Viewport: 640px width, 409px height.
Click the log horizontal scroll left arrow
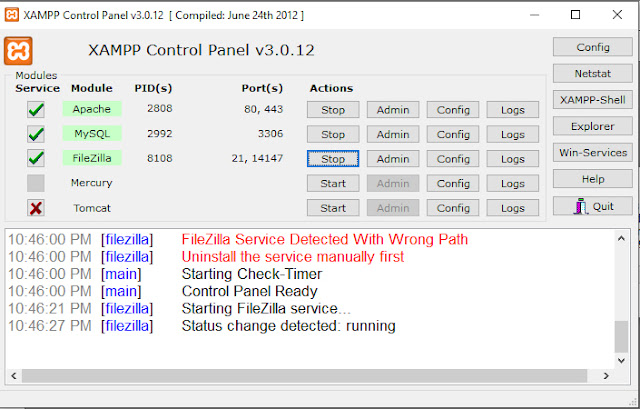14,376
